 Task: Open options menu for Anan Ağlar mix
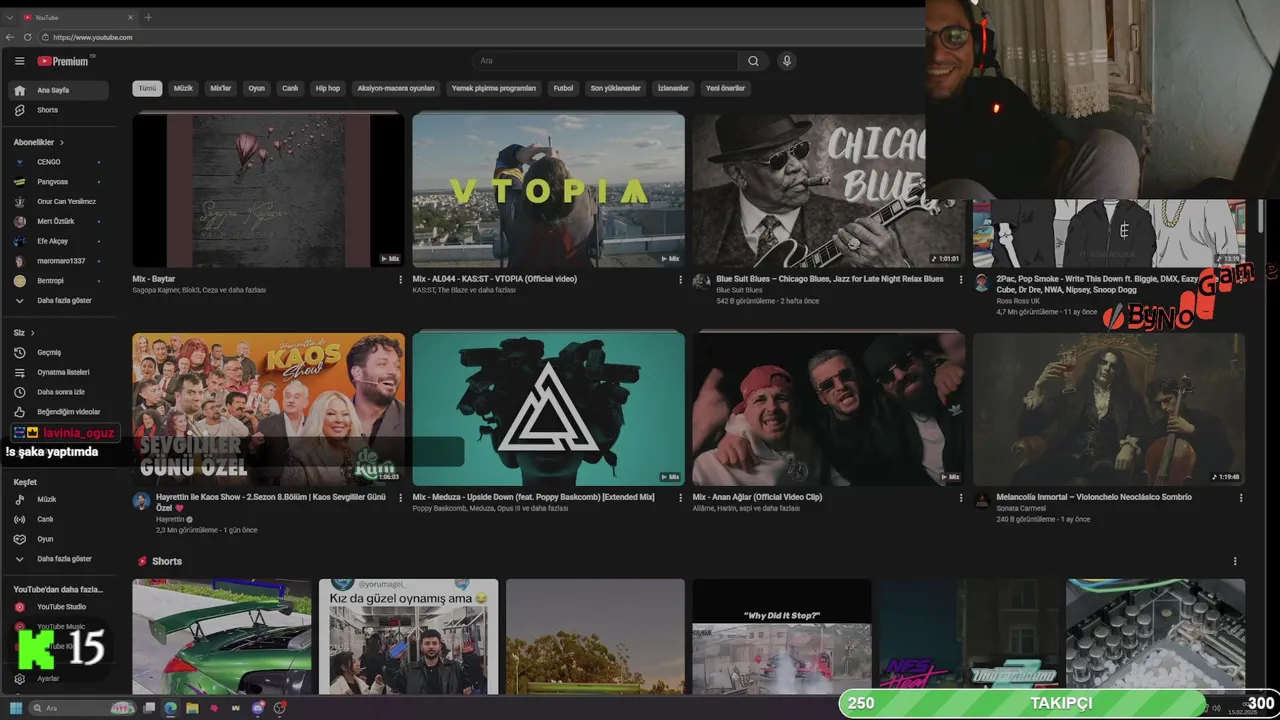click(961, 498)
